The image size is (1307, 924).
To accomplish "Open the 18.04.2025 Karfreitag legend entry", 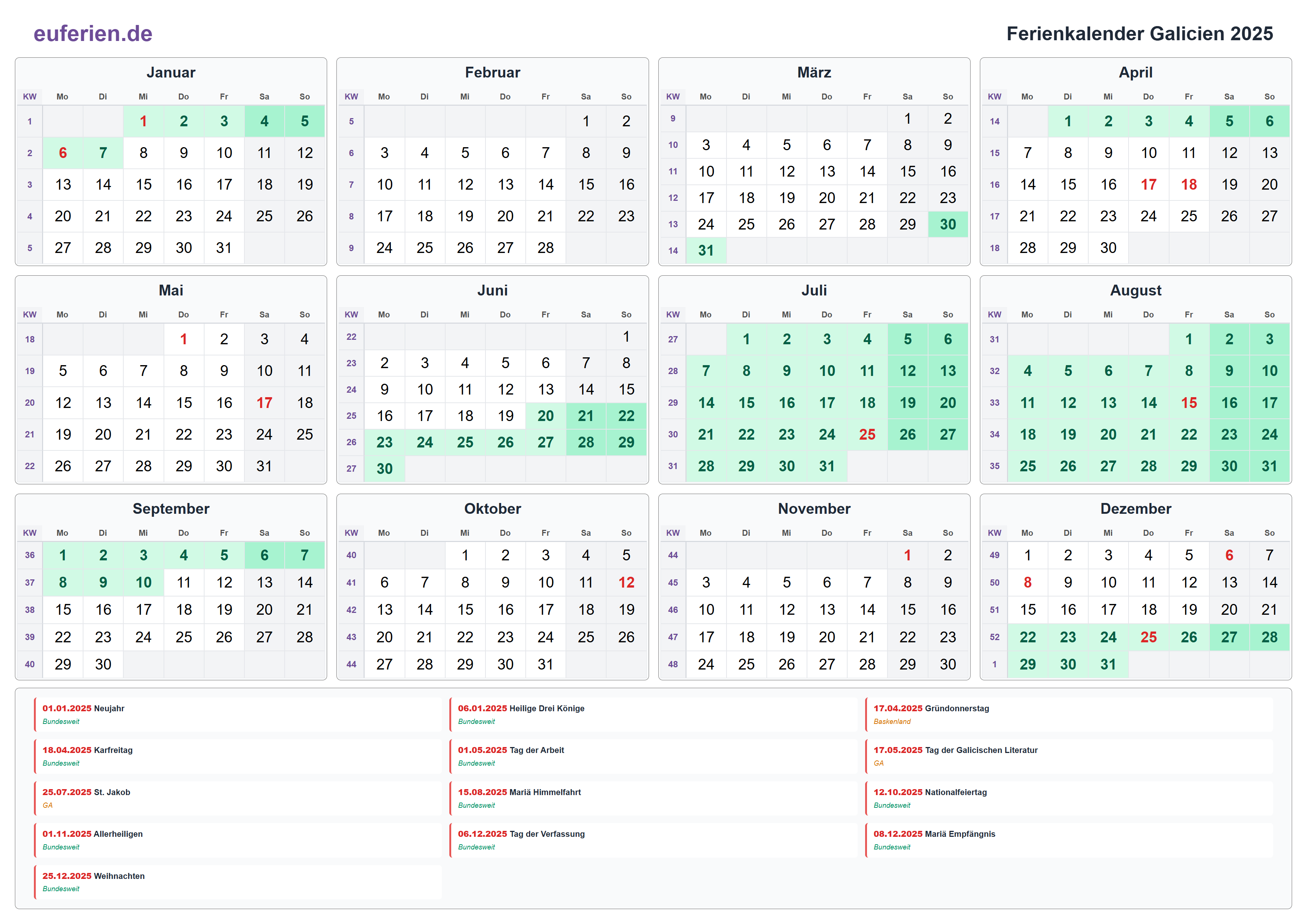I will (x=238, y=756).
